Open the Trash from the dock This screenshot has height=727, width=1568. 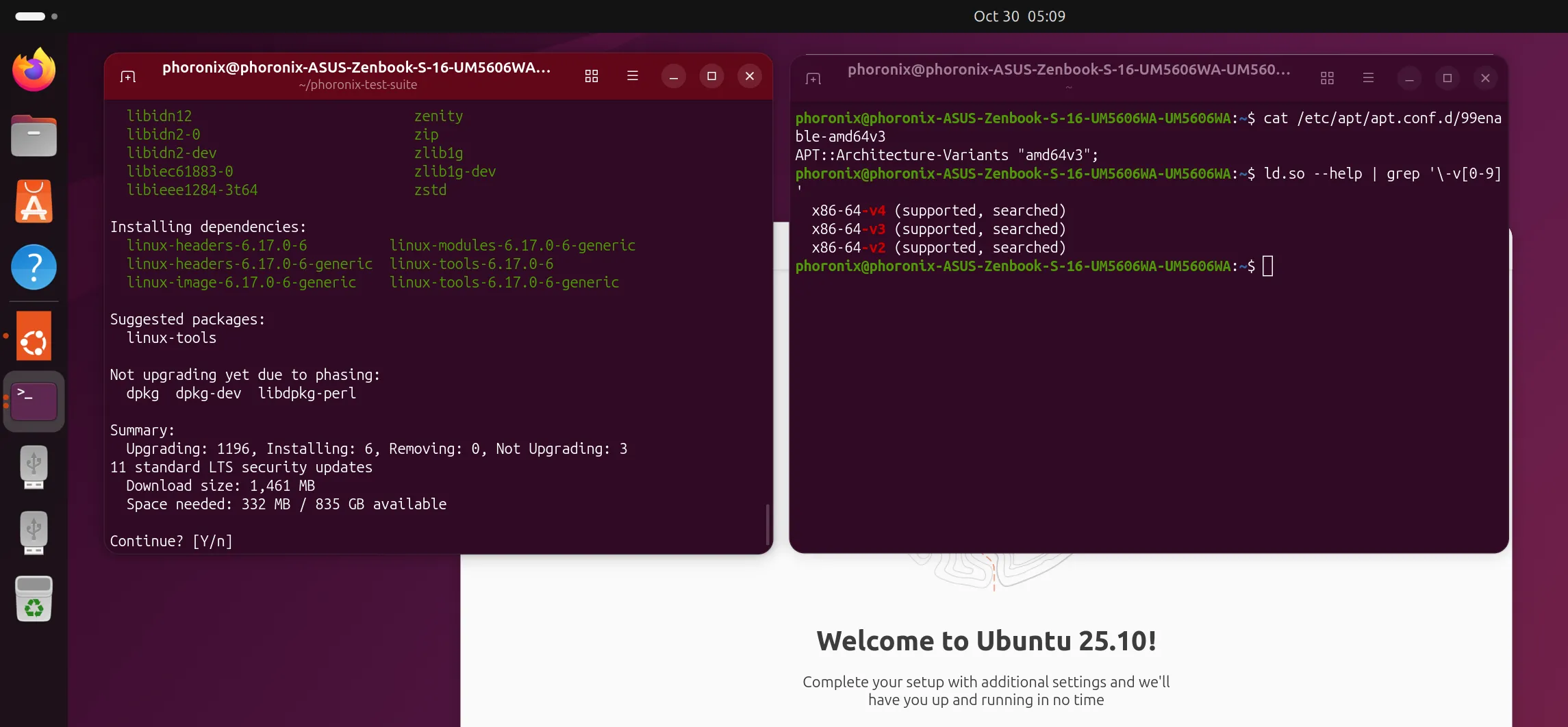tap(34, 598)
